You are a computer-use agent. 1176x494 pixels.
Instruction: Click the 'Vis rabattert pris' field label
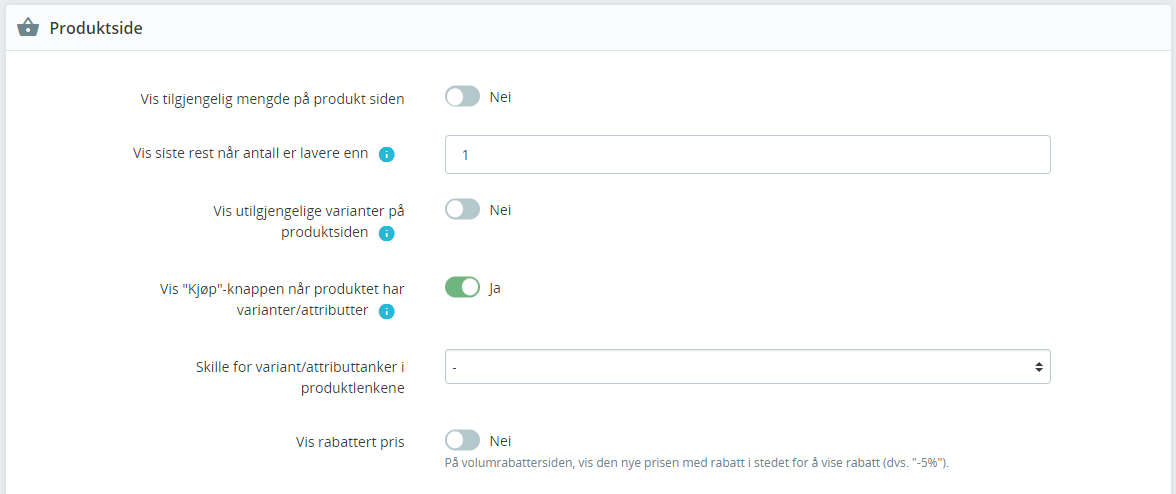pos(350,442)
